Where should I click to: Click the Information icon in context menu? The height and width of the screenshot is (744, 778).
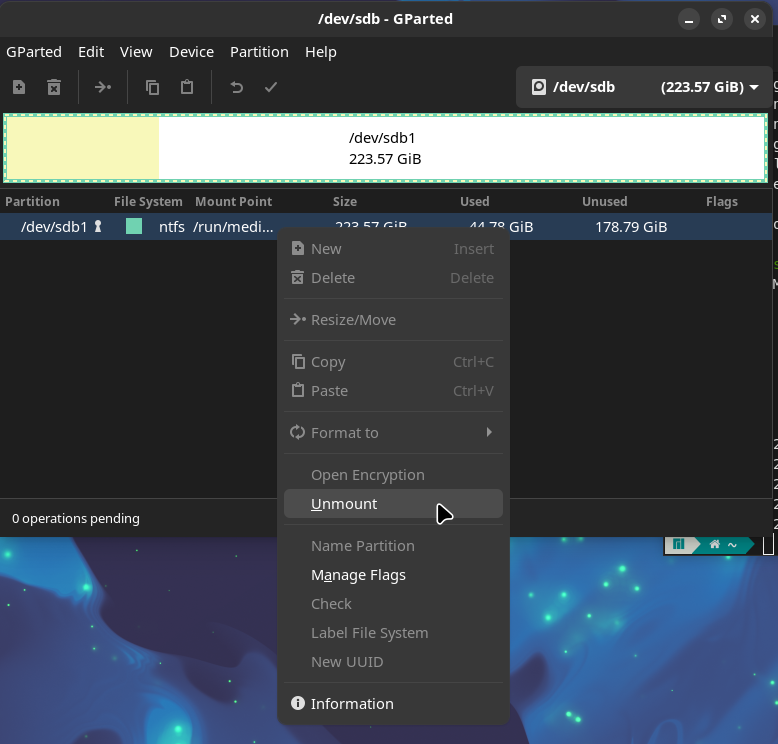point(298,703)
